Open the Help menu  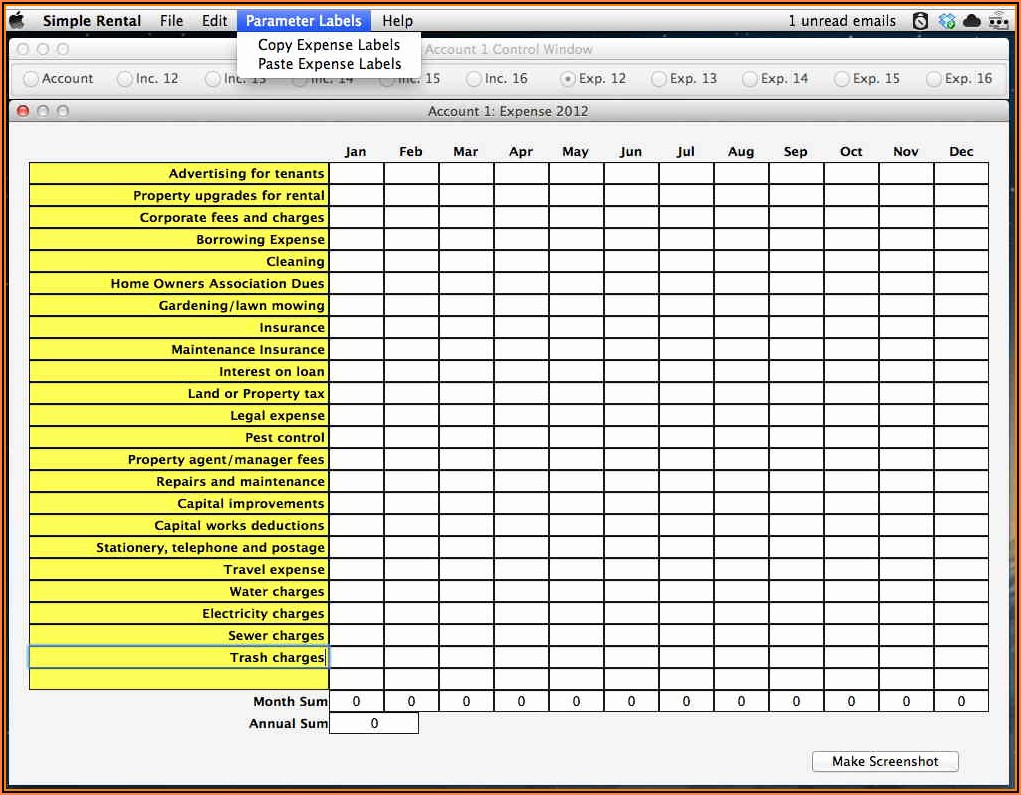(x=397, y=20)
